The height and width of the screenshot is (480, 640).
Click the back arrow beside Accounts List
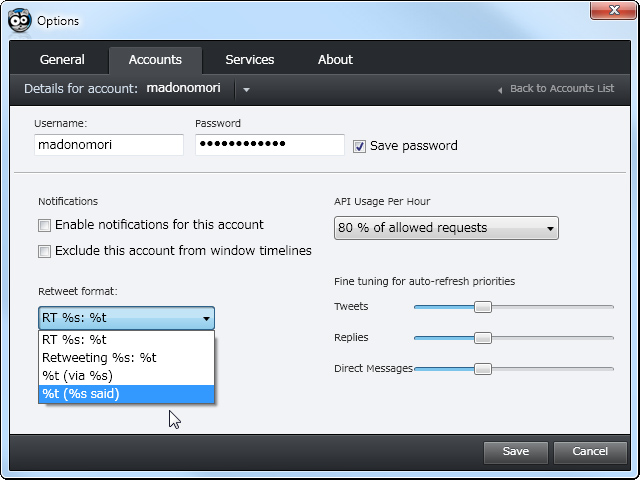tap(500, 90)
